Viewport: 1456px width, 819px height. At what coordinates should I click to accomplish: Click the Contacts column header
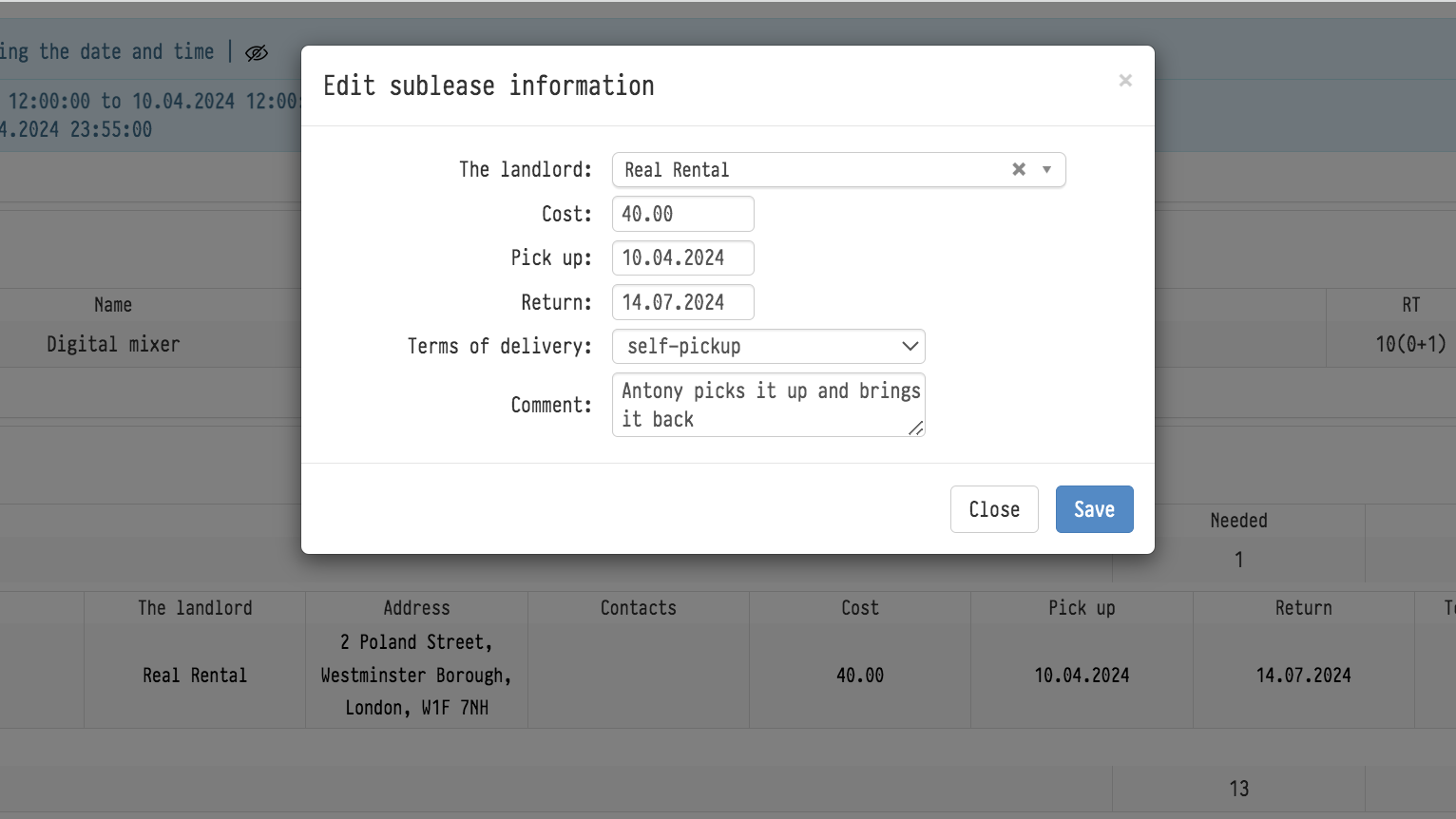pos(639,608)
